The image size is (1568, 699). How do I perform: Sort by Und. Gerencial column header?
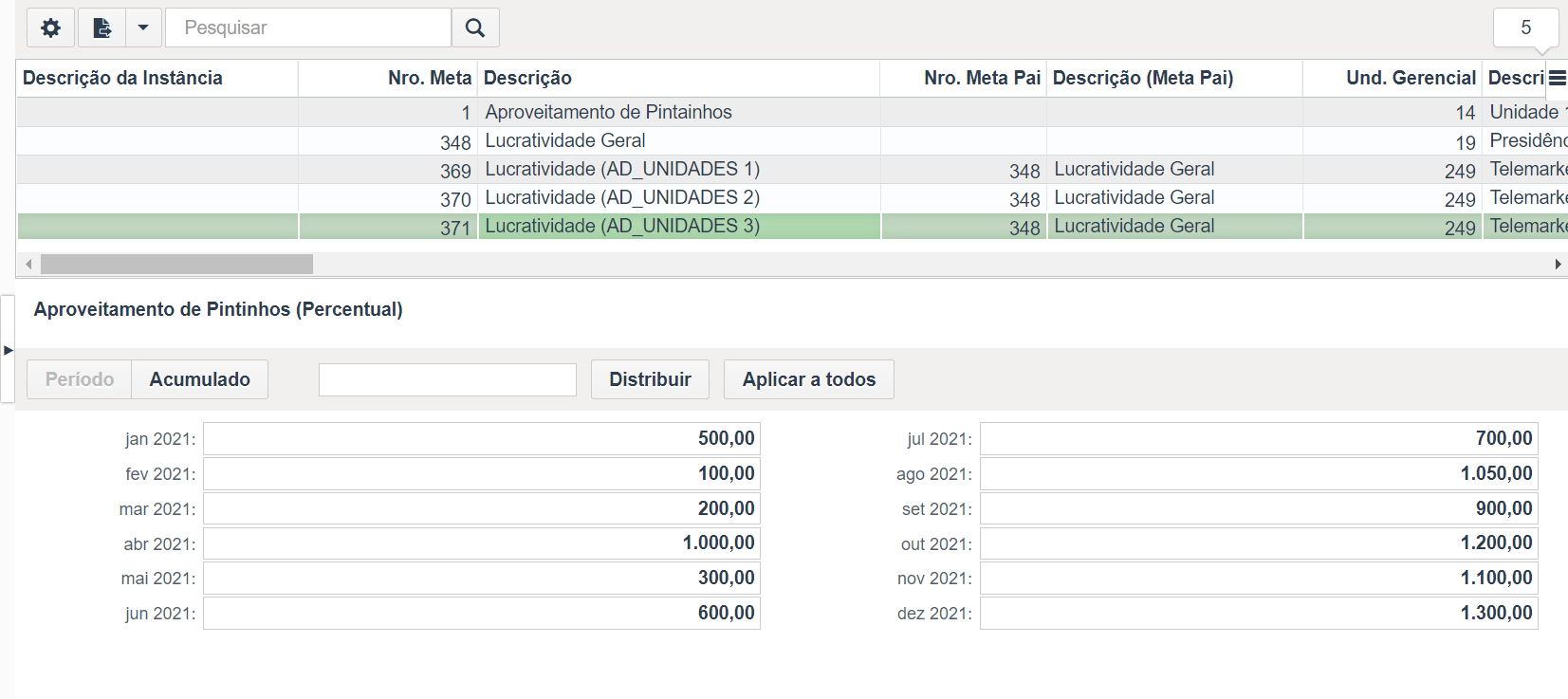point(1393,78)
